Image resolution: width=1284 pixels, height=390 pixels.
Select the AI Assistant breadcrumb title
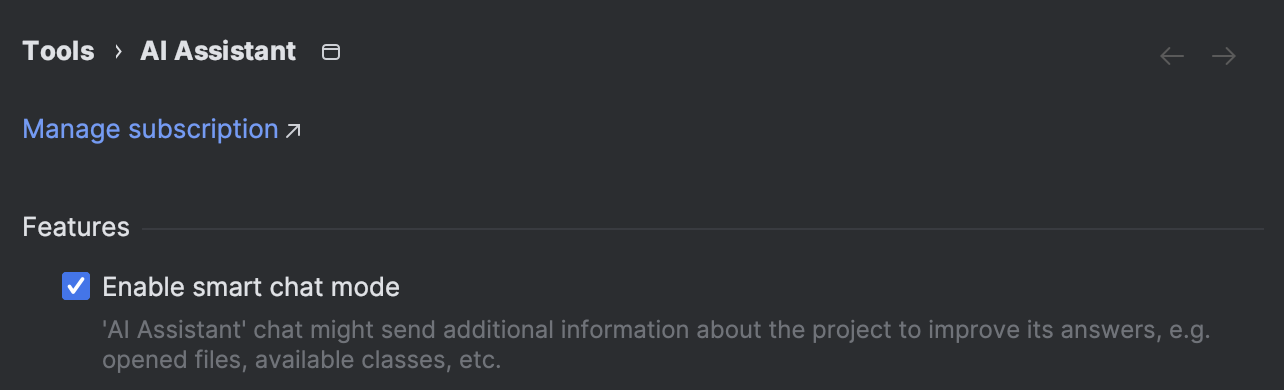(218, 51)
